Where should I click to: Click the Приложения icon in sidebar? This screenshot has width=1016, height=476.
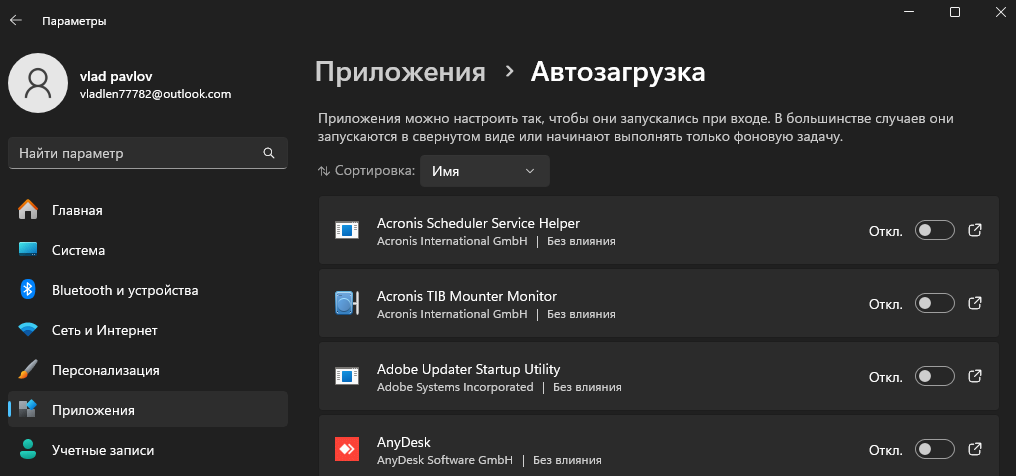click(27, 409)
